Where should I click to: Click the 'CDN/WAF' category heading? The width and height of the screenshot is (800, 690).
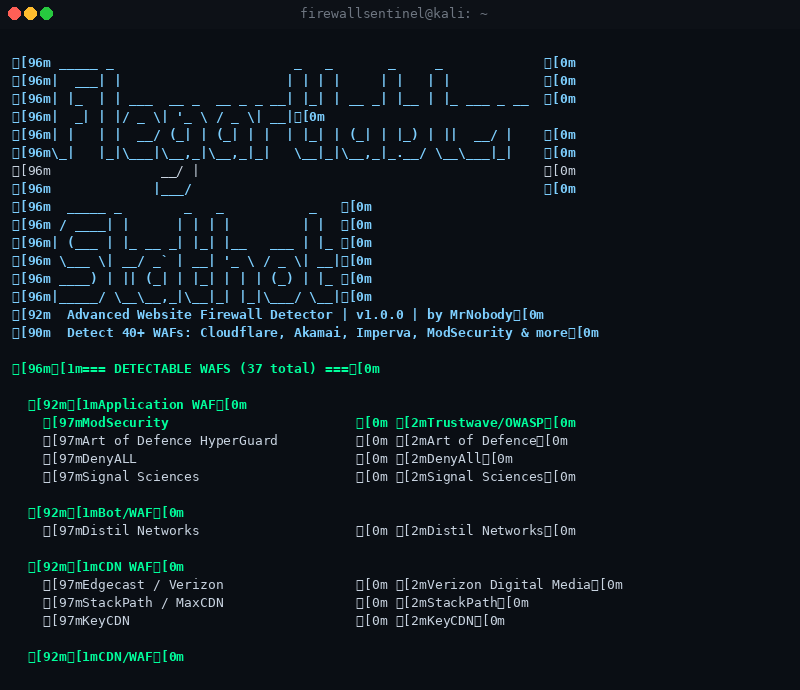point(106,657)
